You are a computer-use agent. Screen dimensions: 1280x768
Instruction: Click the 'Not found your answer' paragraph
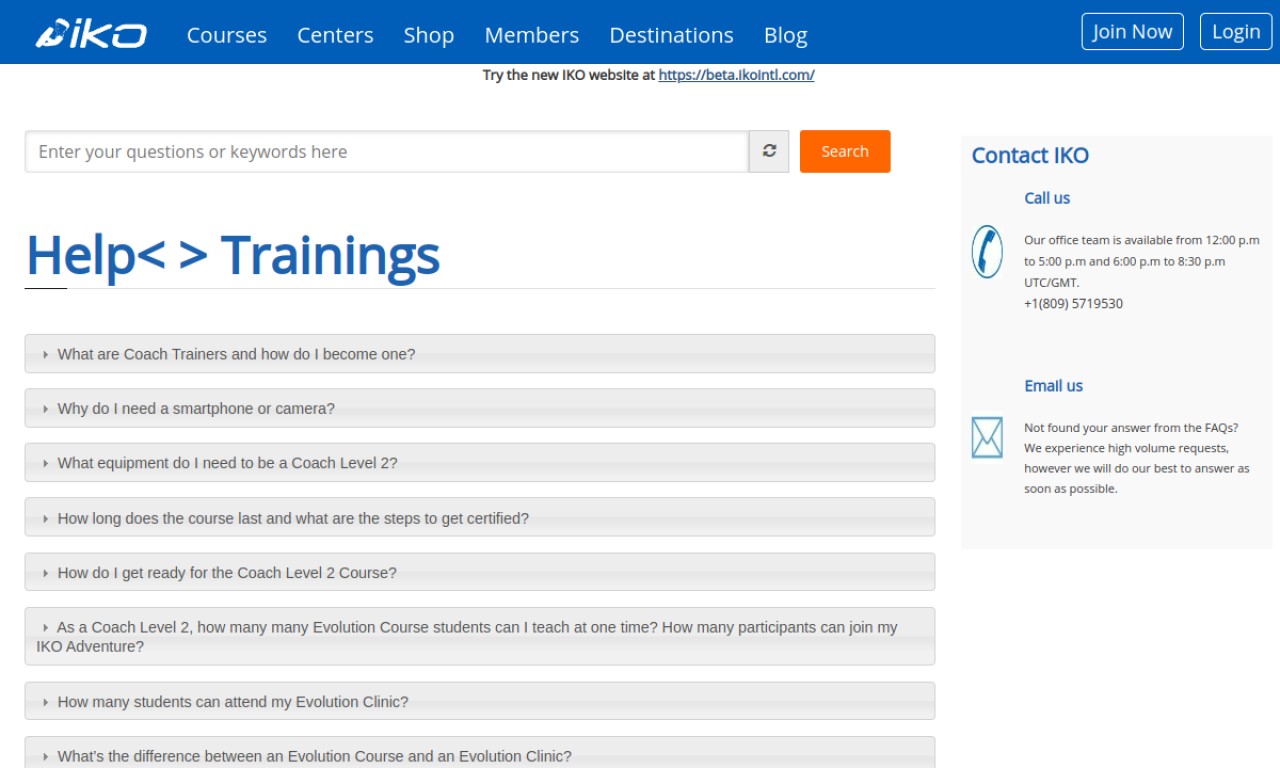click(1137, 458)
